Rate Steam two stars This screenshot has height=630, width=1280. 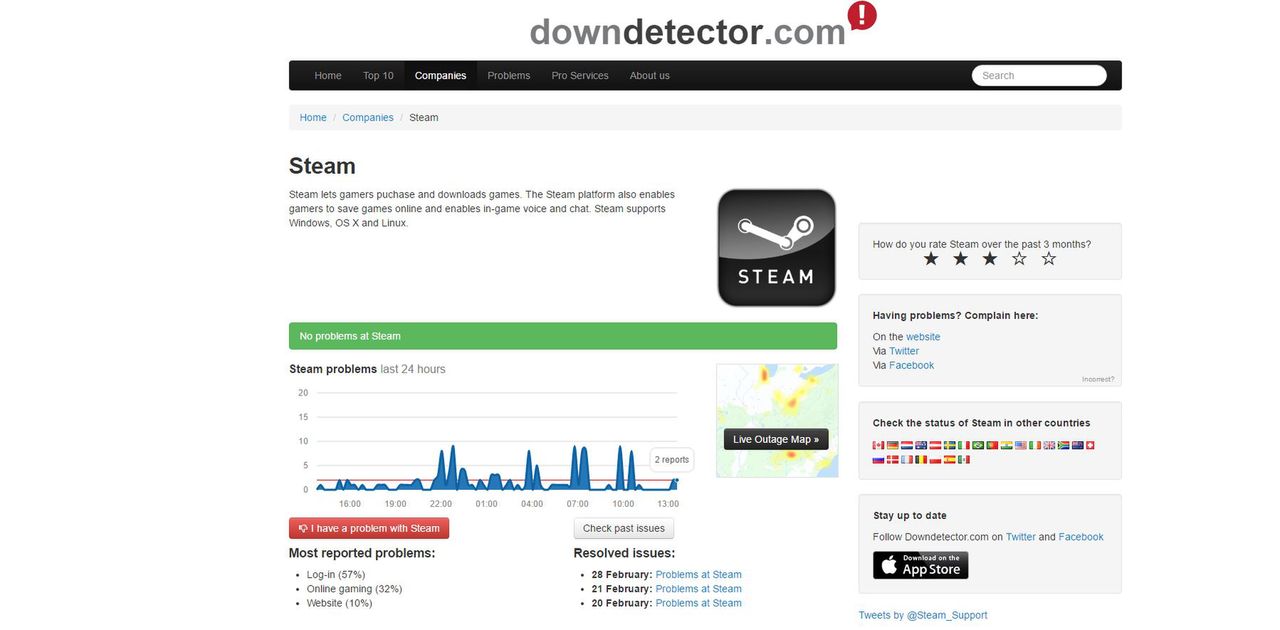coord(960,259)
